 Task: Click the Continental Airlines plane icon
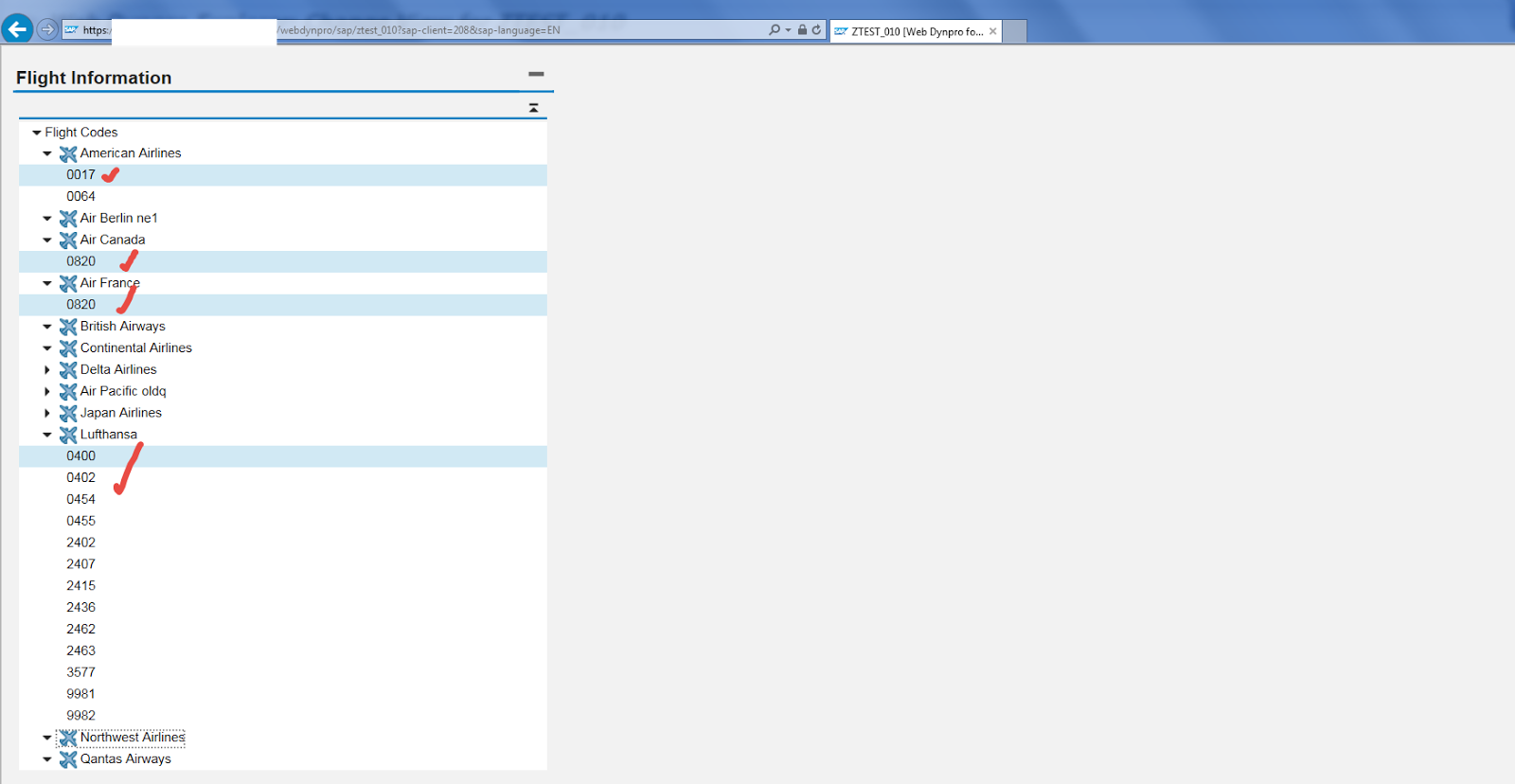point(68,348)
